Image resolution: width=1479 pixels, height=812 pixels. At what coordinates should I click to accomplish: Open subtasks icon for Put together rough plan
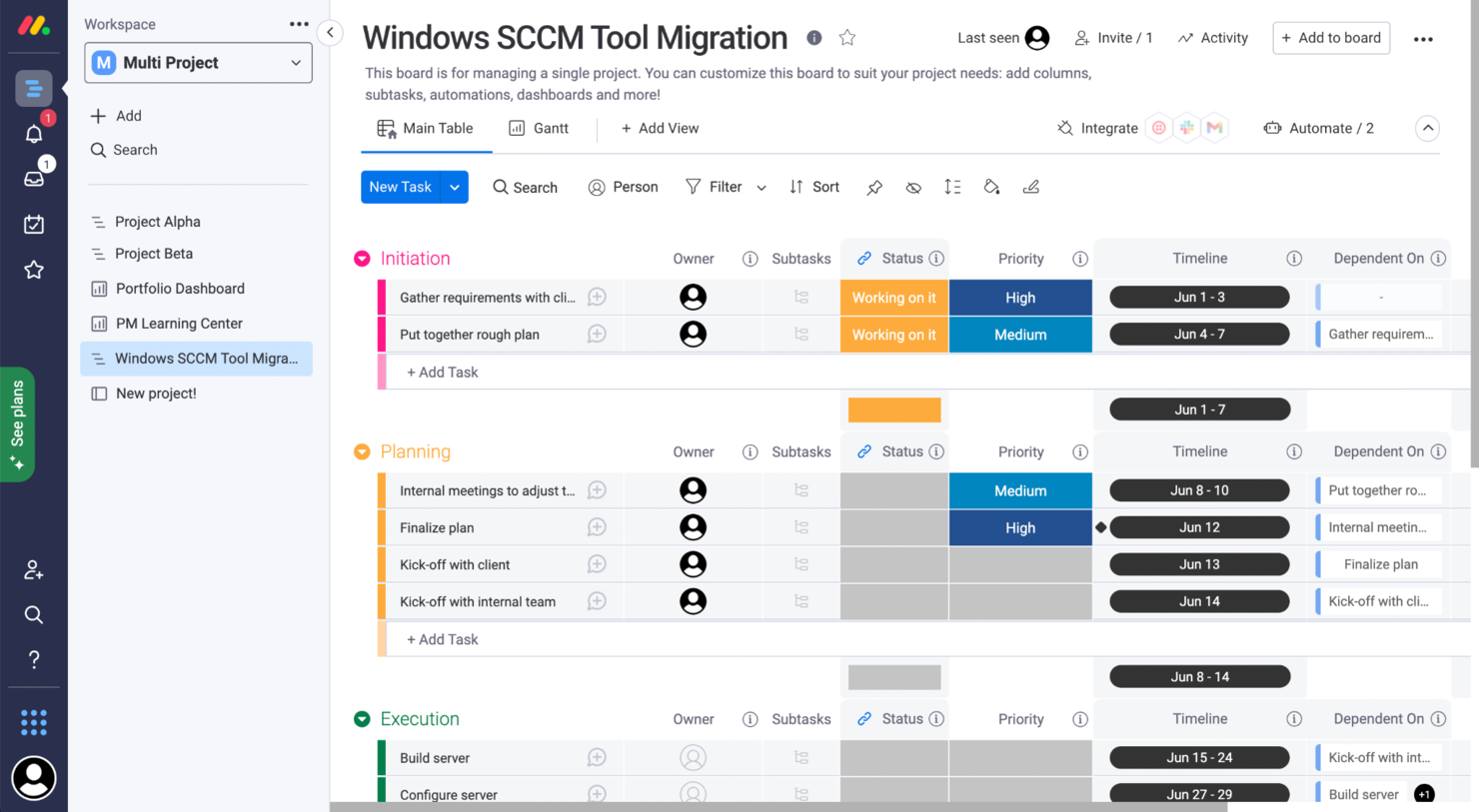[x=801, y=334]
